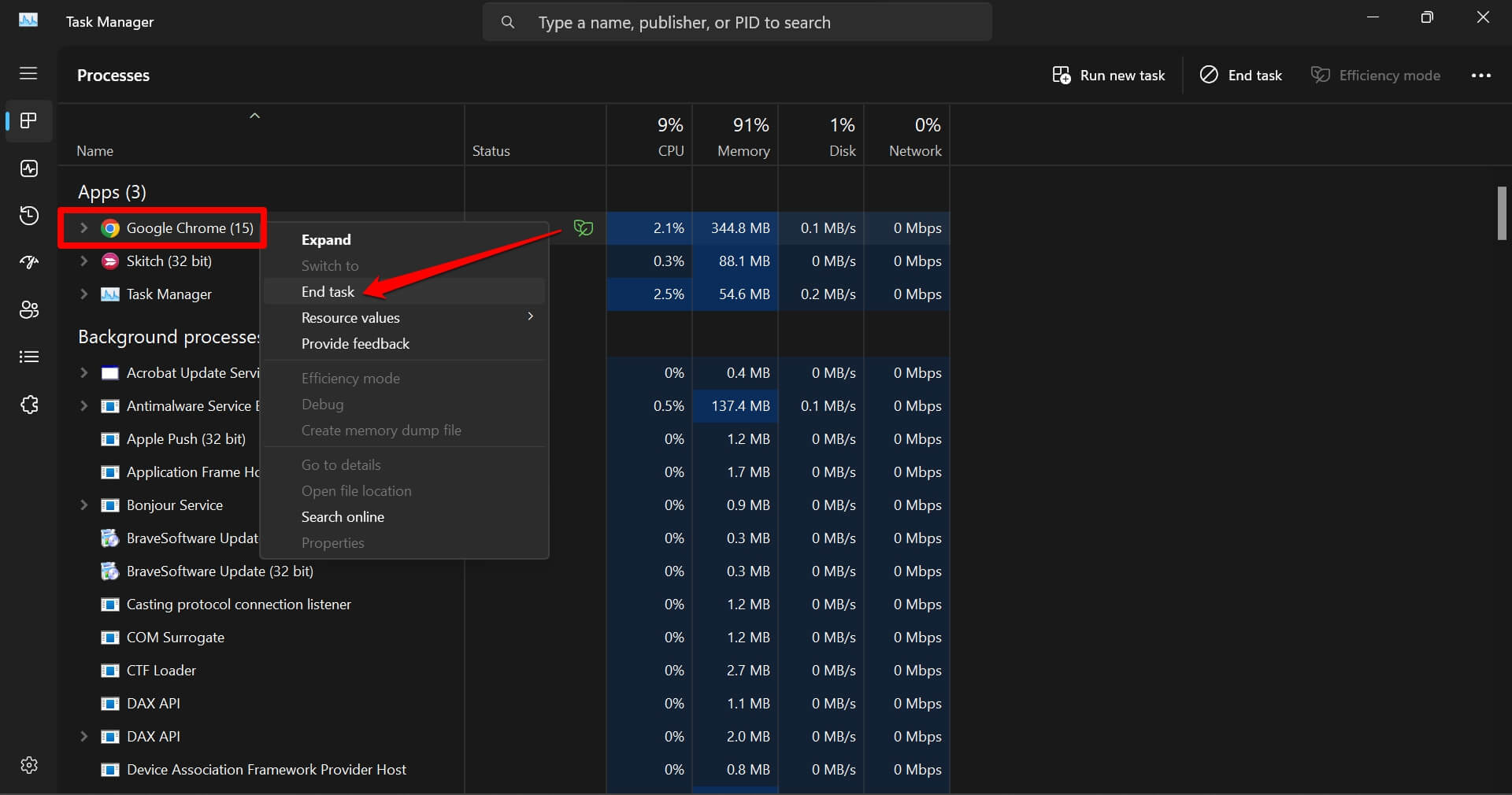Open the Users panel in sidebar

pyautogui.click(x=28, y=310)
